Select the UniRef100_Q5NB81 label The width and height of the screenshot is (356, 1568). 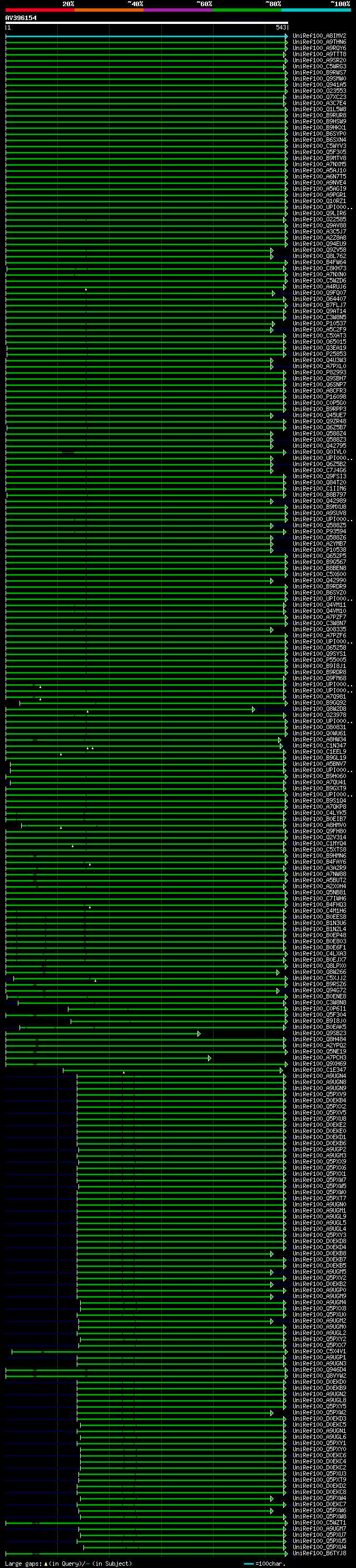point(319,893)
